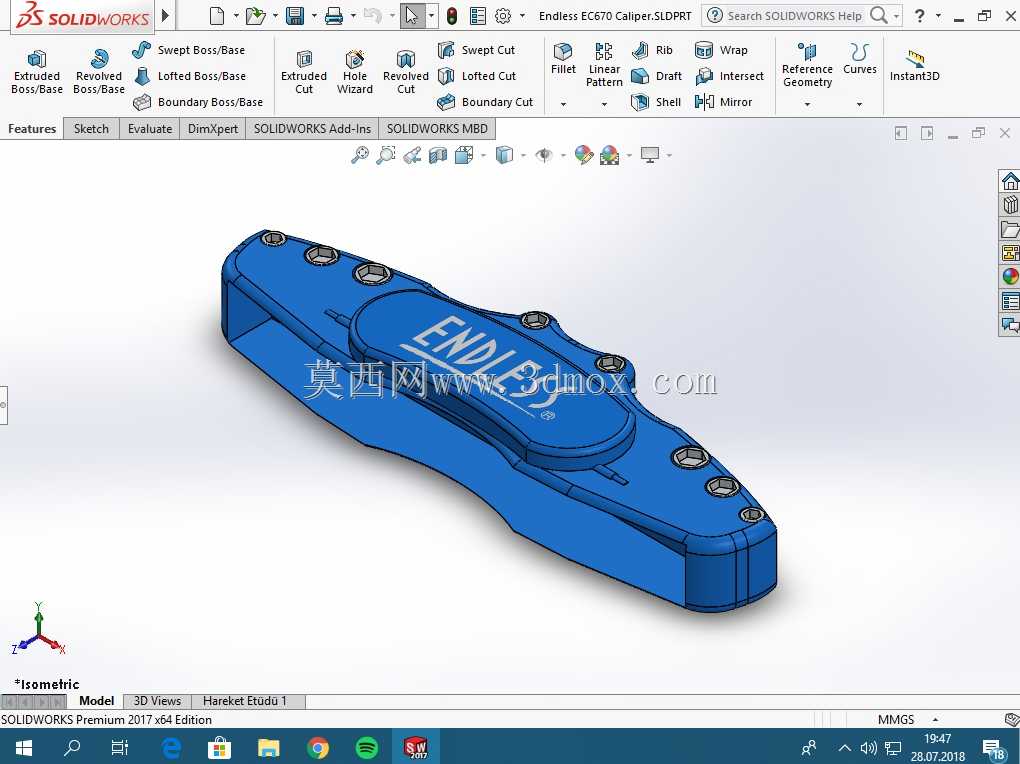Open the MMGS unit system dropdown
The height and width of the screenshot is (764, 1020).
coord(935,720)
